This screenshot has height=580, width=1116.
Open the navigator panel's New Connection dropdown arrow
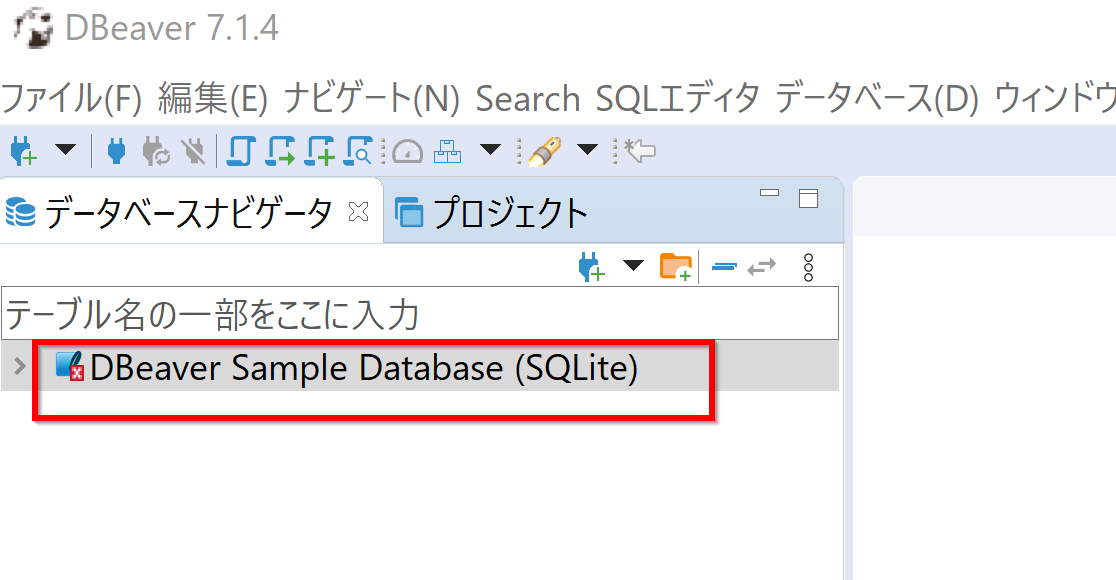click(633, 265)
